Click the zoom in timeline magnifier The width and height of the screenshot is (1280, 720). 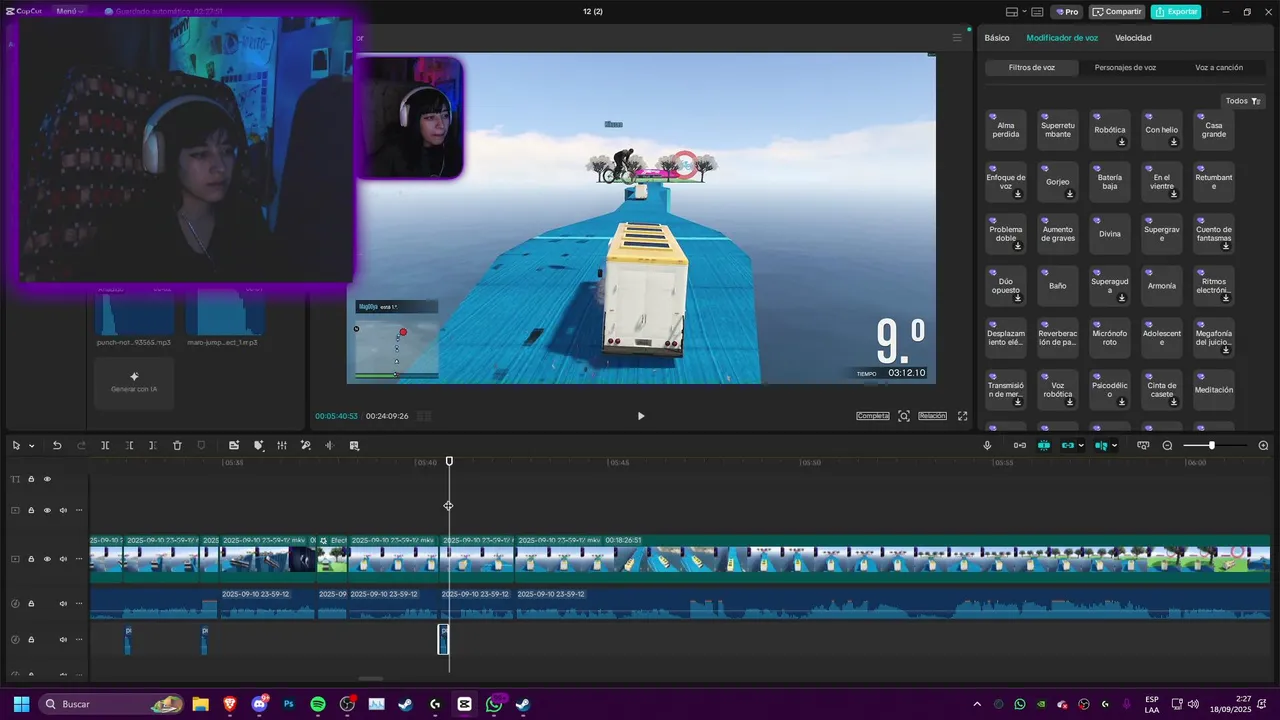point(1263,445)
